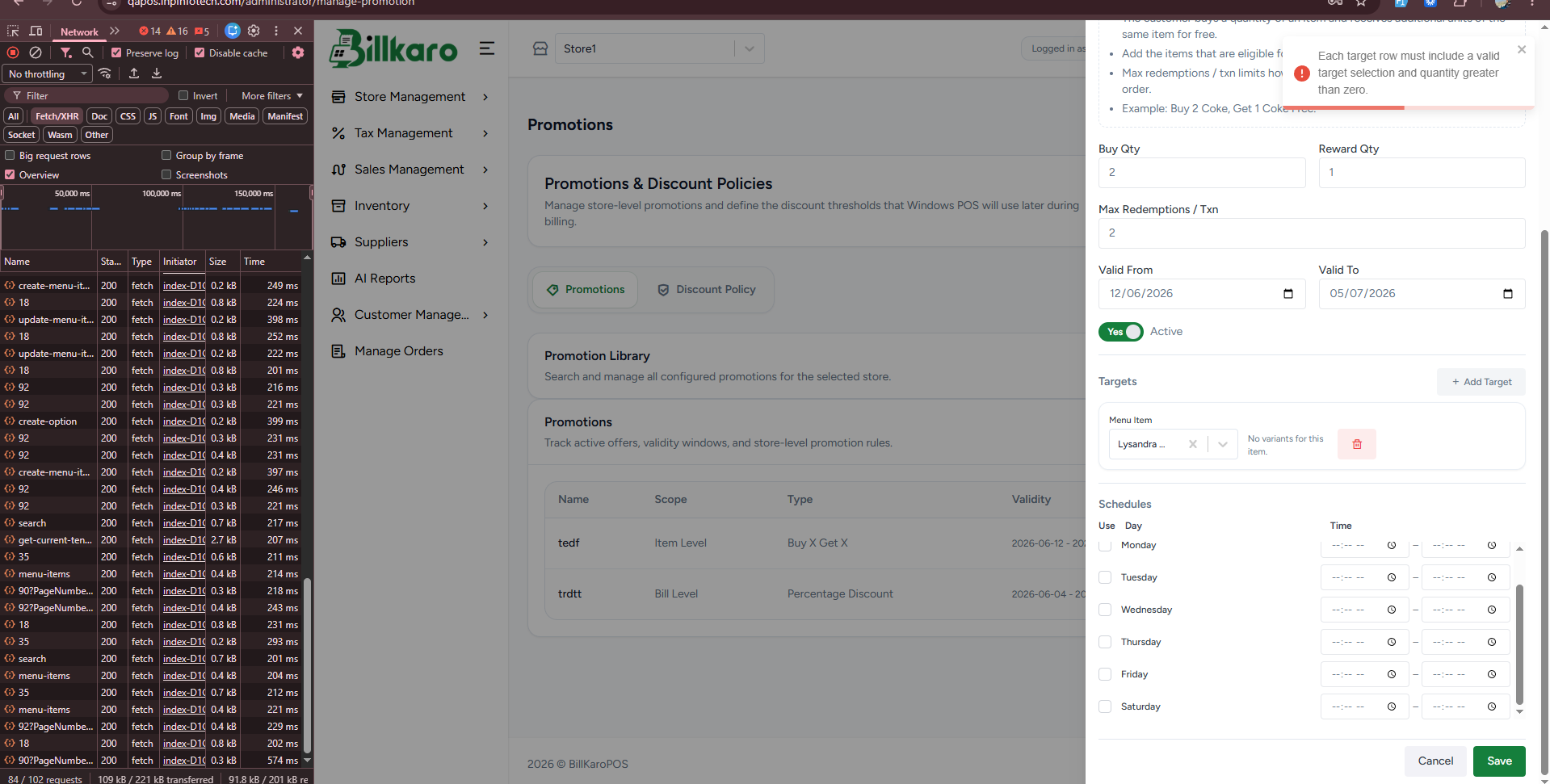The width and height of the screenshot is (1550, 784).
Task: Switch to the Discount Policy tab
Action: (x=707, y=290)
